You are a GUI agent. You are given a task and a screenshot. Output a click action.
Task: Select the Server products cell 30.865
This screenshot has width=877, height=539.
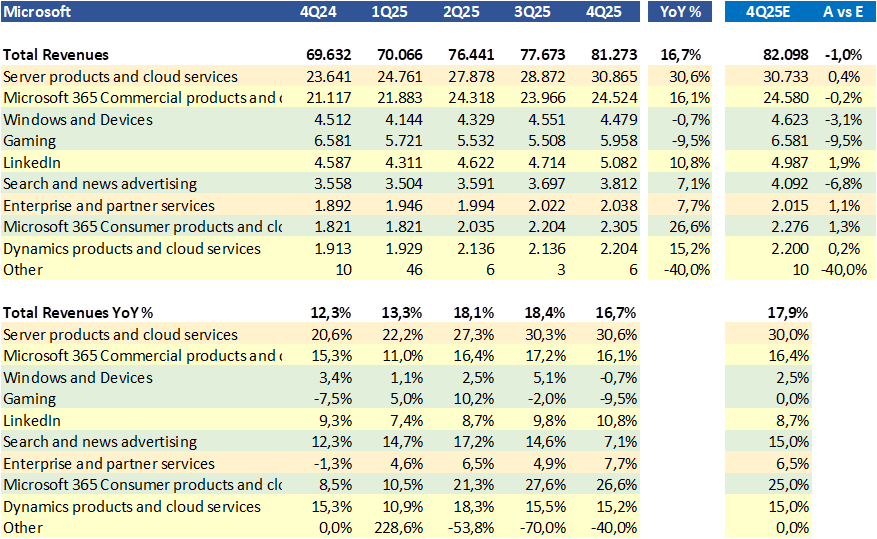[614, 77]
